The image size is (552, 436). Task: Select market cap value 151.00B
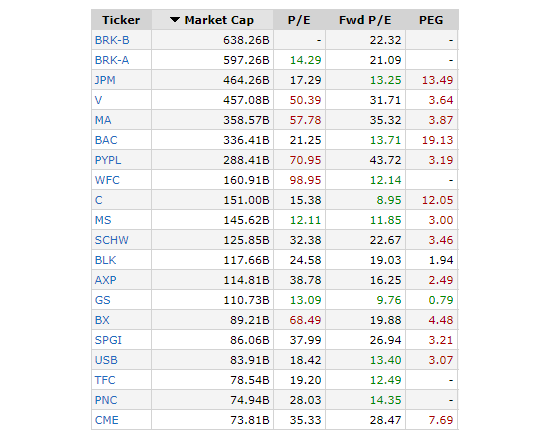pyautogui.click(x=246, y=200)
